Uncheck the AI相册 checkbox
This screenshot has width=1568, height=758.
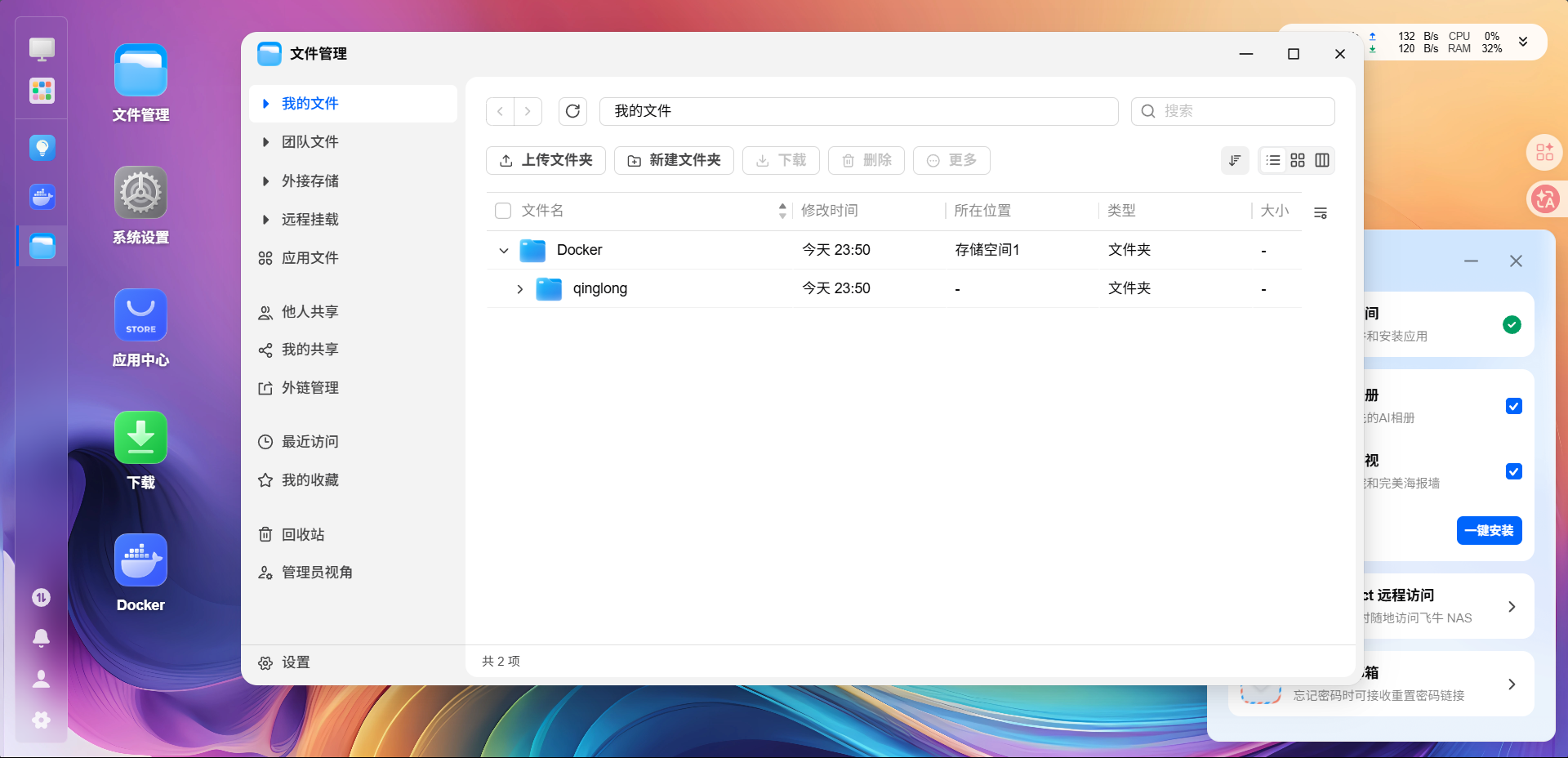pyautogui.click(x=1513, y=406)
